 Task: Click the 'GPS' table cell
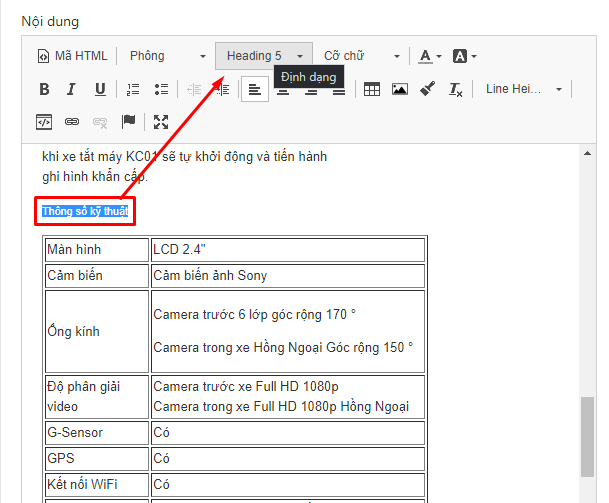97,459
